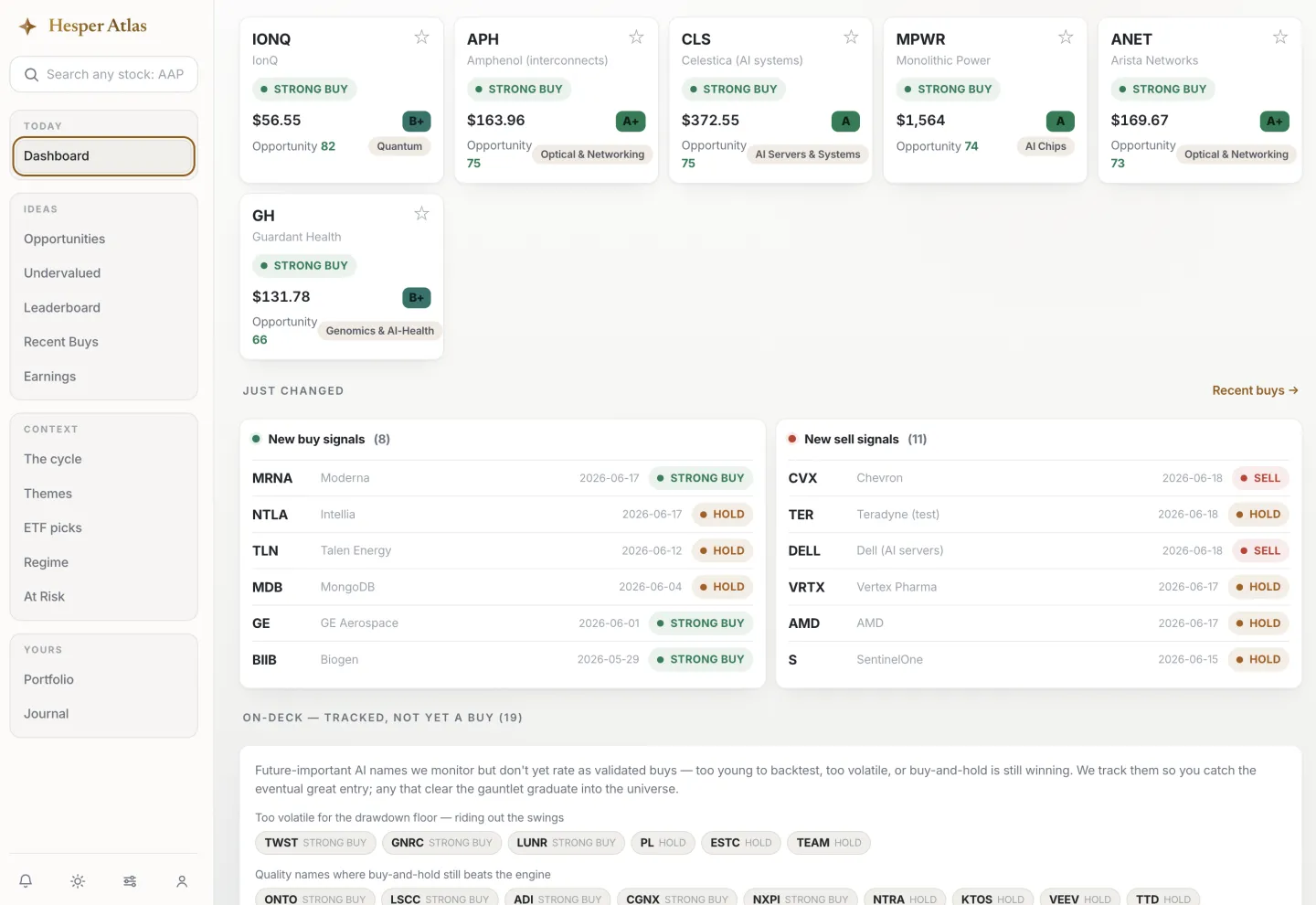The height and width of the screenshot is (905, 1316).
Task: Click Genomics & AI-Health tag
Action: coord(380,331)
